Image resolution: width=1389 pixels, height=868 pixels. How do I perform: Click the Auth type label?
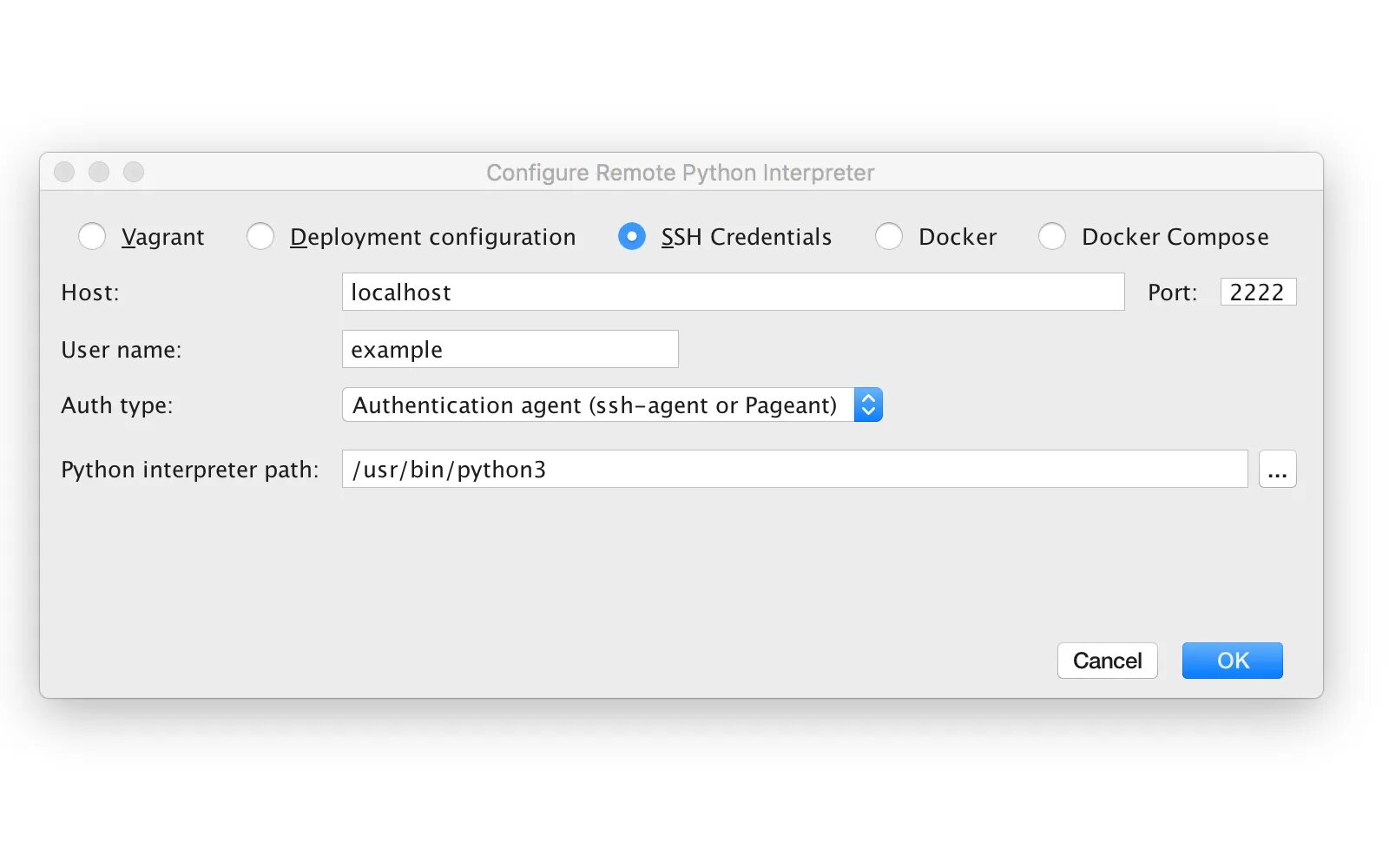[117, 405]
